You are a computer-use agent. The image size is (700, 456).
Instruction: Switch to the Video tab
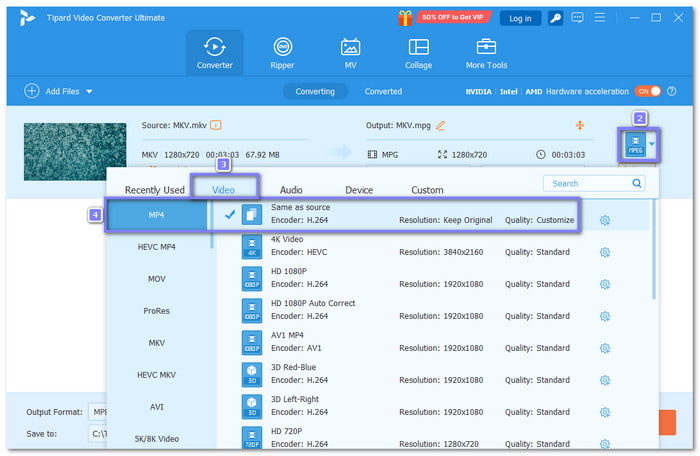[223, 190]
